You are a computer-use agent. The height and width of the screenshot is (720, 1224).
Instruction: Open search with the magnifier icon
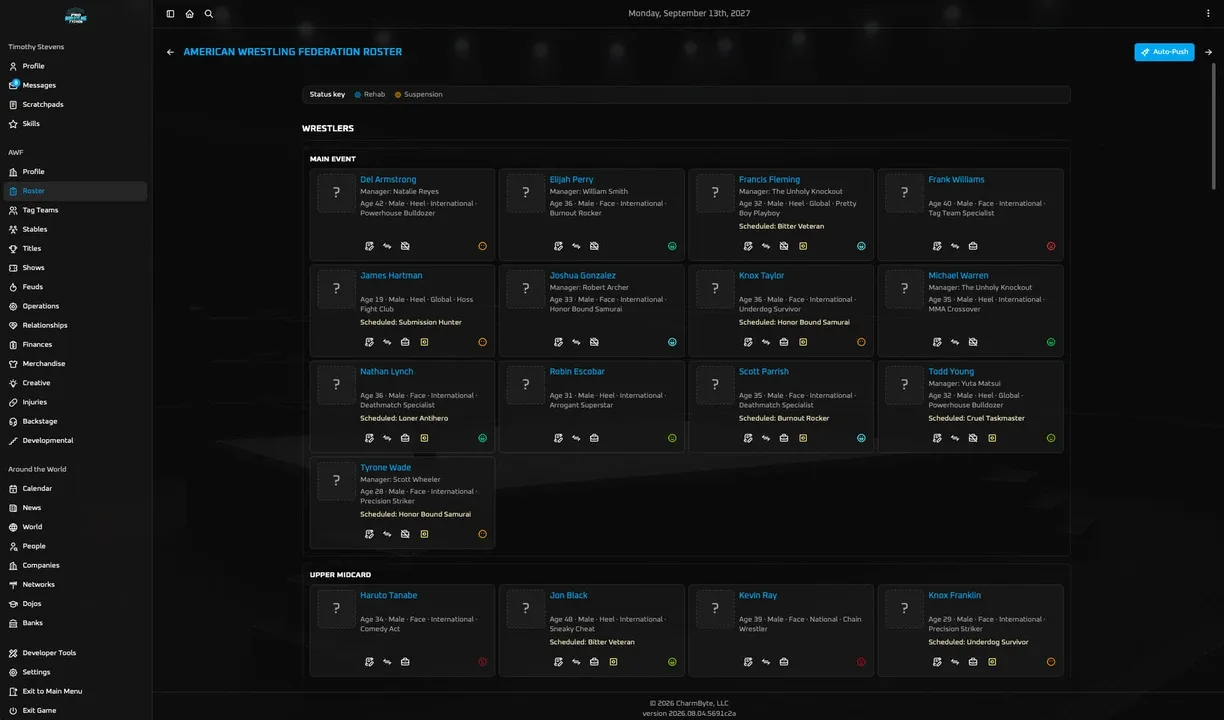point(208,14)
